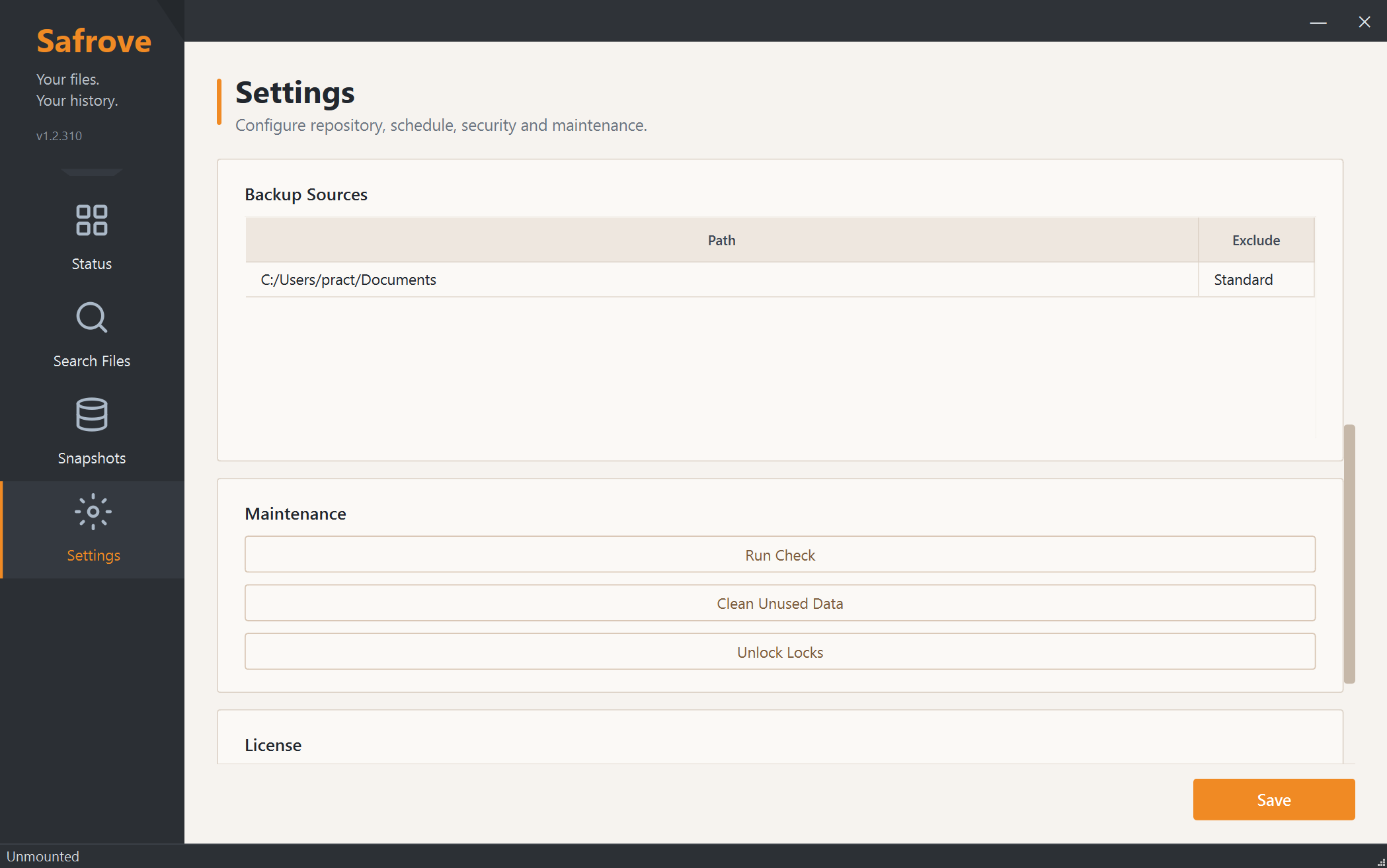Click Unlock Locks button
This screenshot has height=868, width=1387.
[x=780, y=652]
